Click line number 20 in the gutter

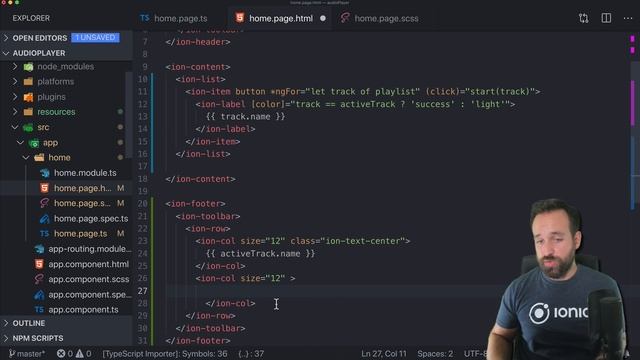142,203
